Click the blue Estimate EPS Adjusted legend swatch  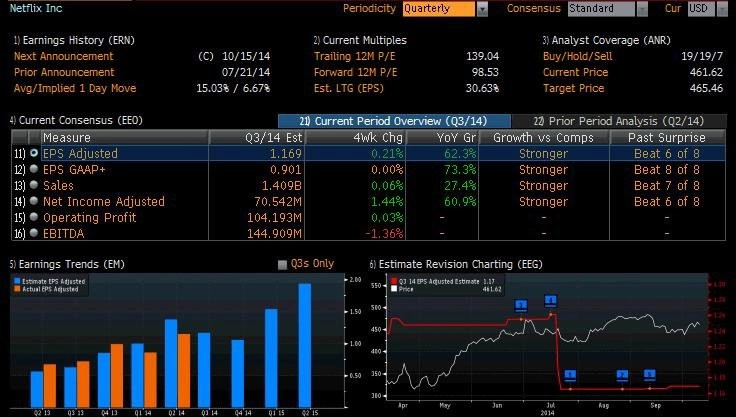[x=17, y=281]
